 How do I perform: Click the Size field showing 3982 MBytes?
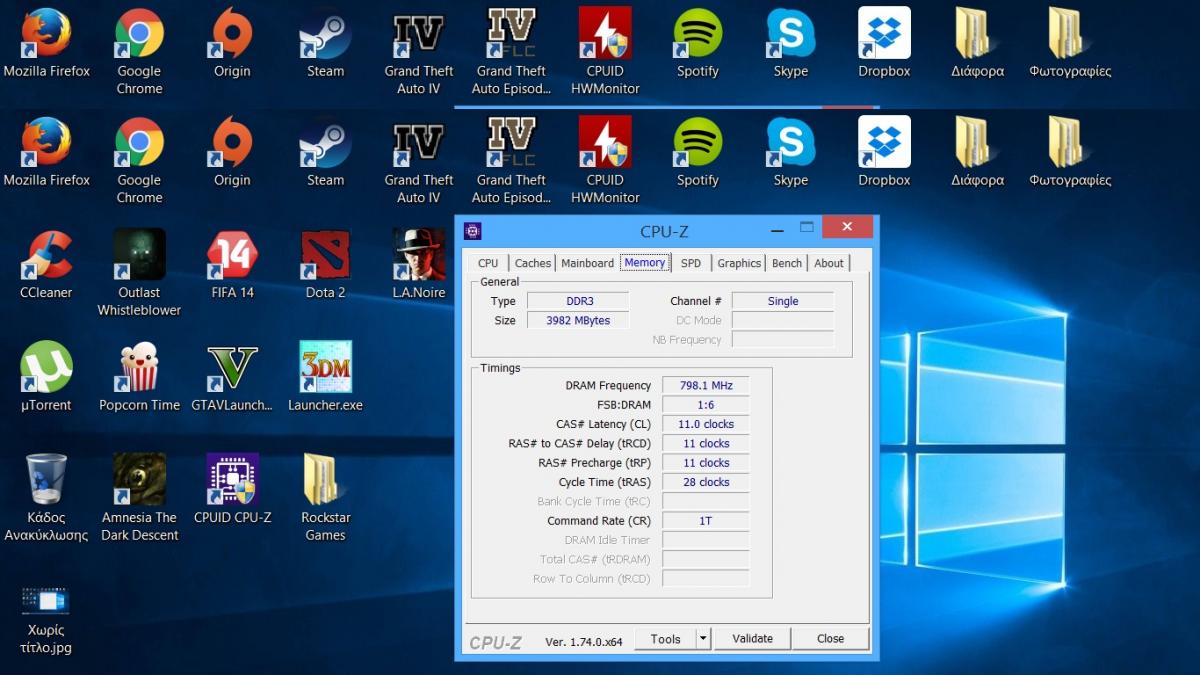578,320
